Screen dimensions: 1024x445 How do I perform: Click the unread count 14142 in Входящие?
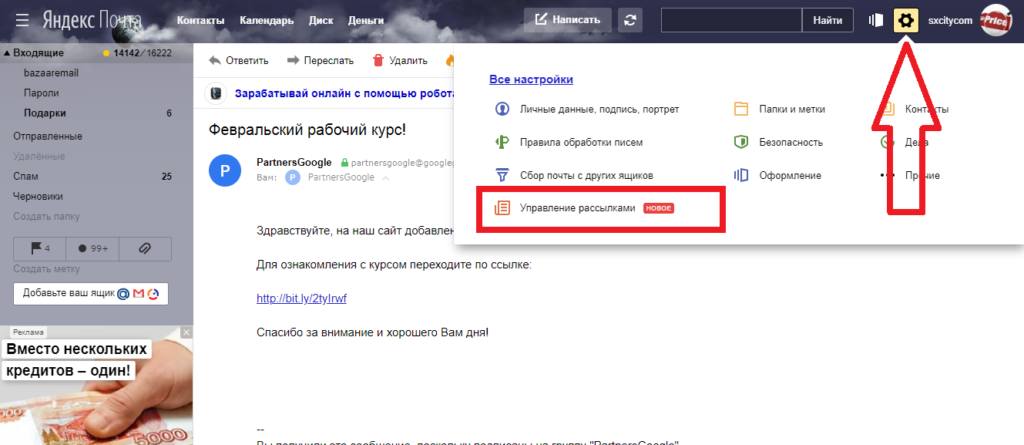point(127,53)
